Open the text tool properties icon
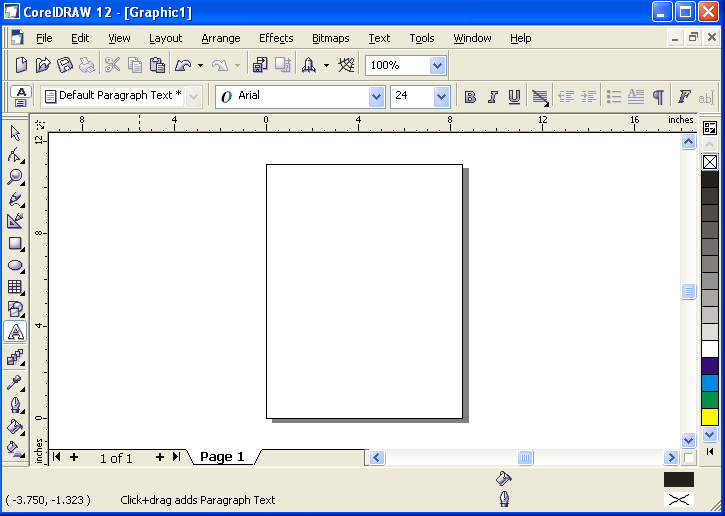 tap(21, 97)
